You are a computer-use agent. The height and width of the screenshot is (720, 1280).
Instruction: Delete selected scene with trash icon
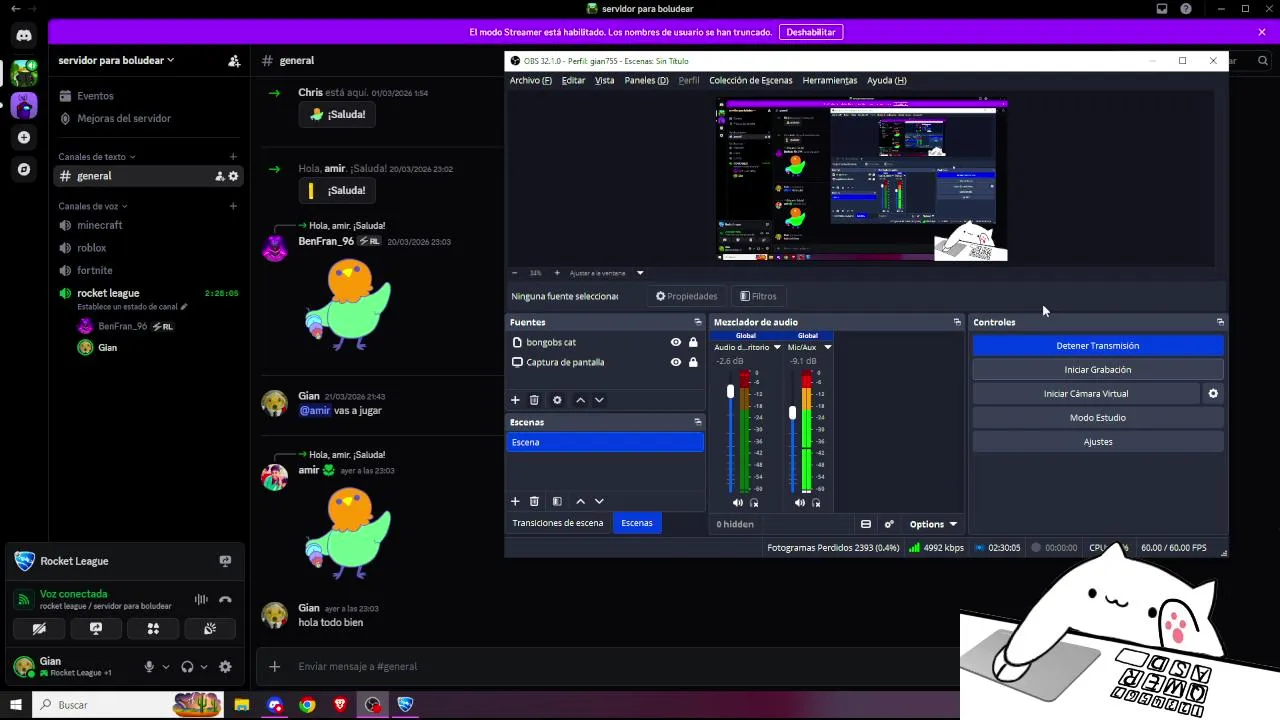pos(534,501)
